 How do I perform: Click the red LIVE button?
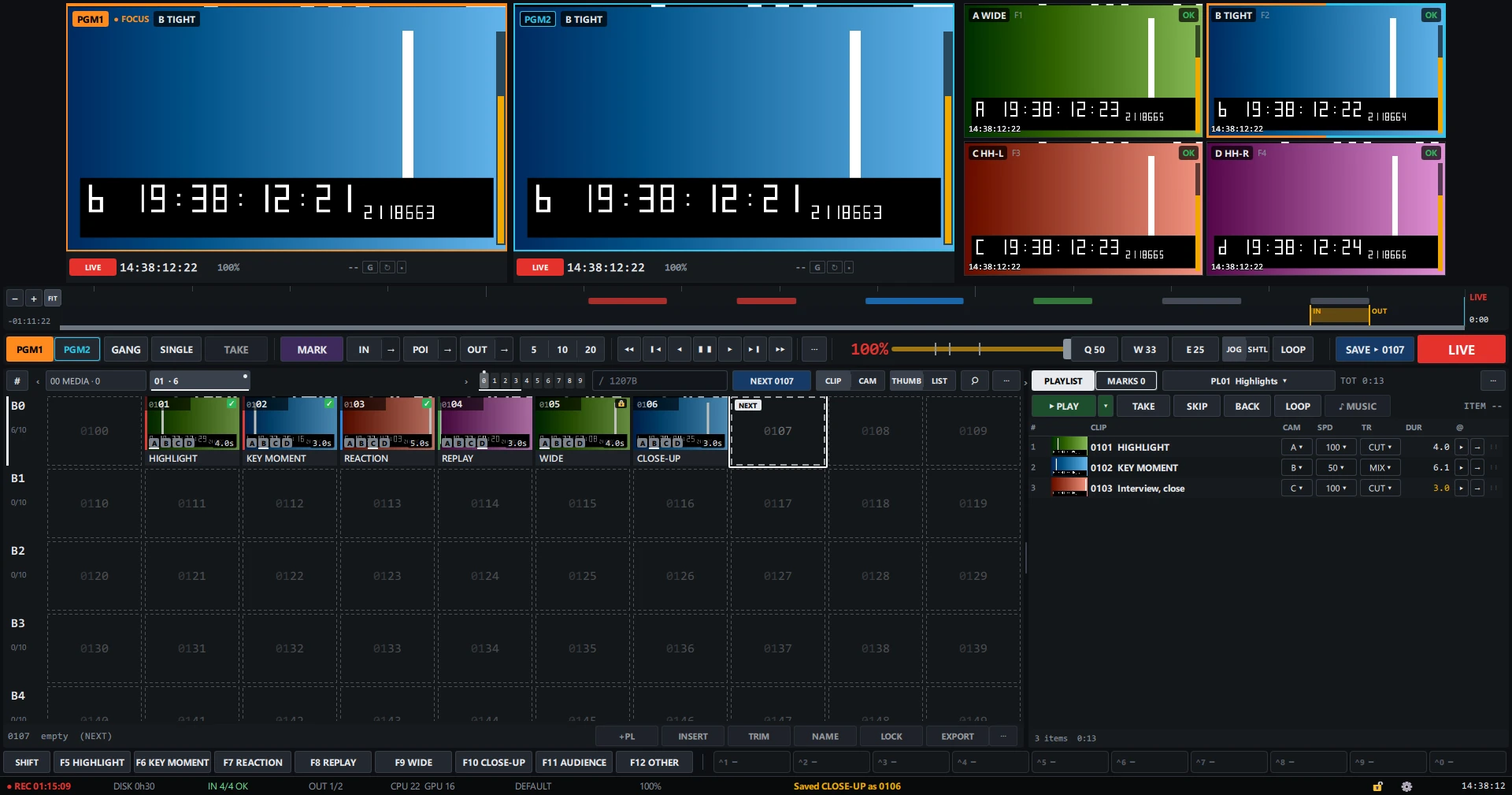1462,350
